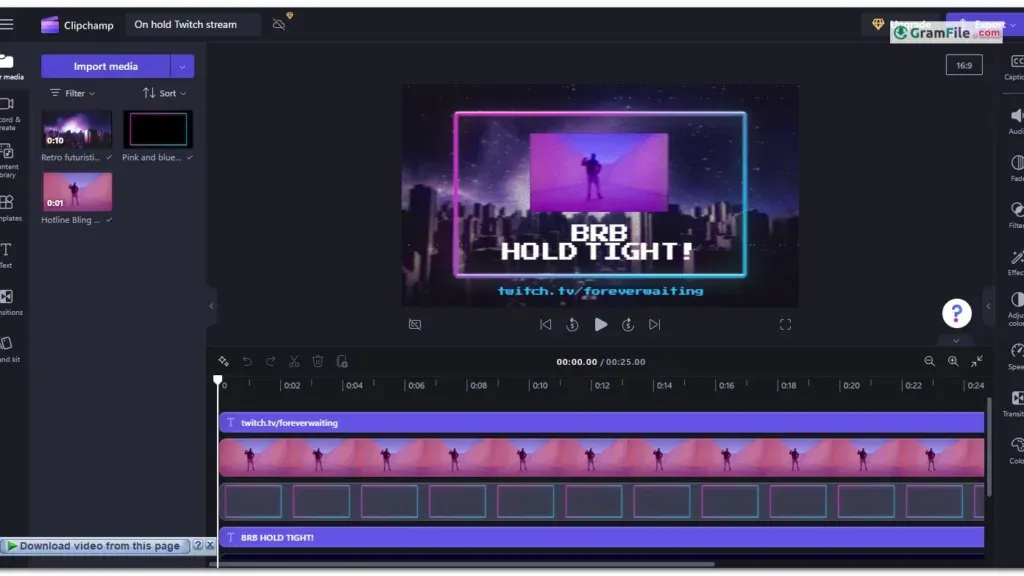1024x576 pixels.
Task: Click the auto compose magic wand icon
Action: coord(223,361)
